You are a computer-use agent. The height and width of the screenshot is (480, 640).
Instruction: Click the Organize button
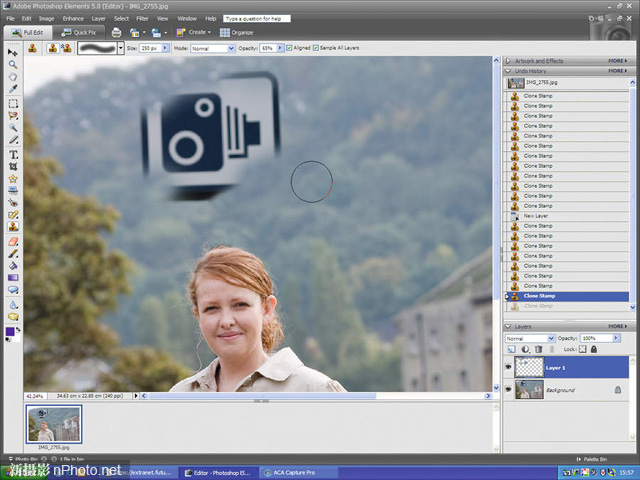[x=237, y=33]
